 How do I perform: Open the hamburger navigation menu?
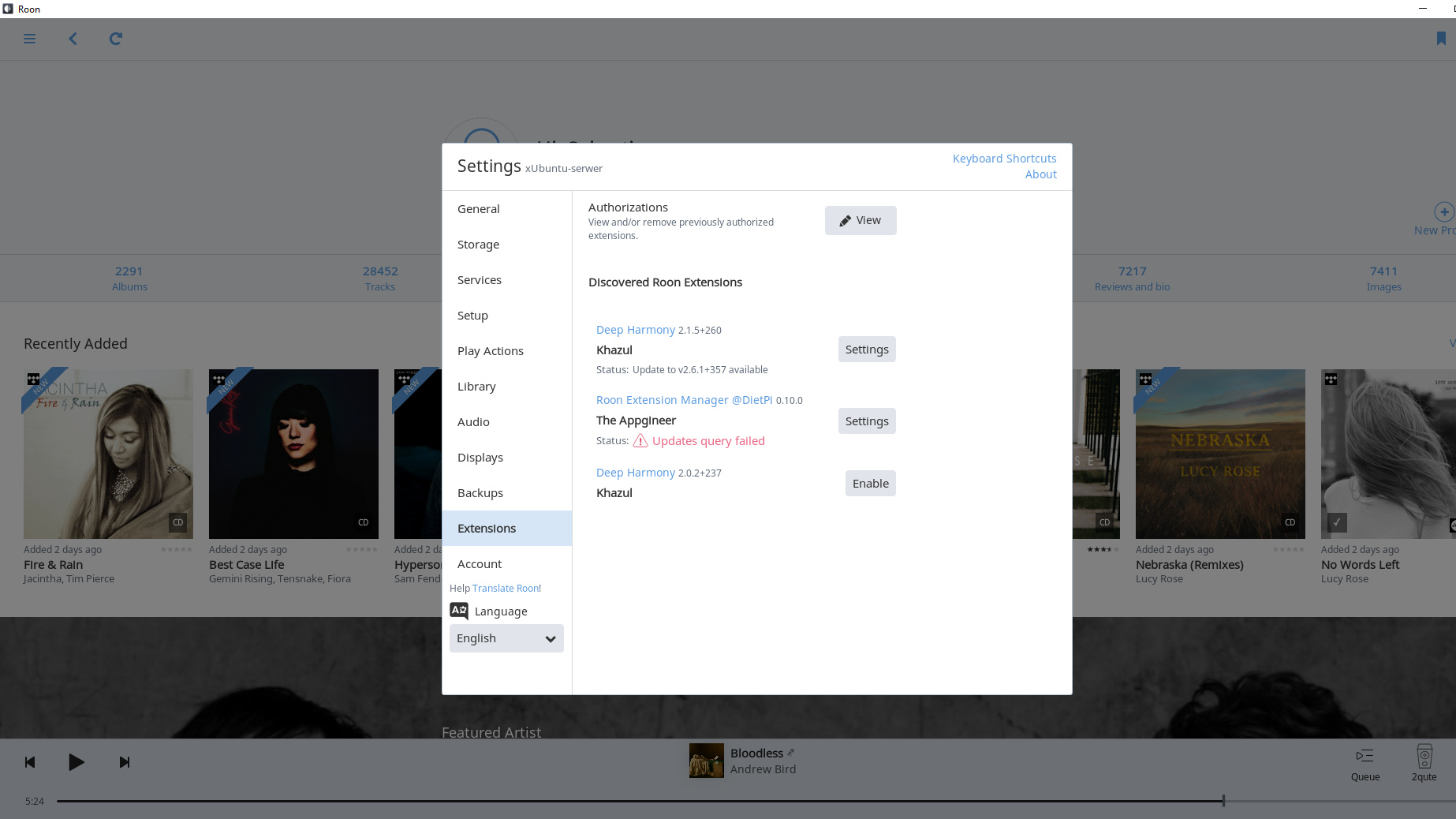pyautogui.click(x=29, y=39)
